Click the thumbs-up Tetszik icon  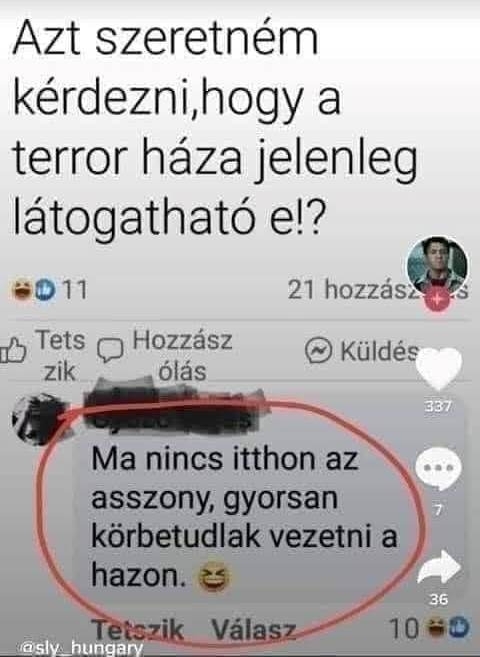pos(13,349)
